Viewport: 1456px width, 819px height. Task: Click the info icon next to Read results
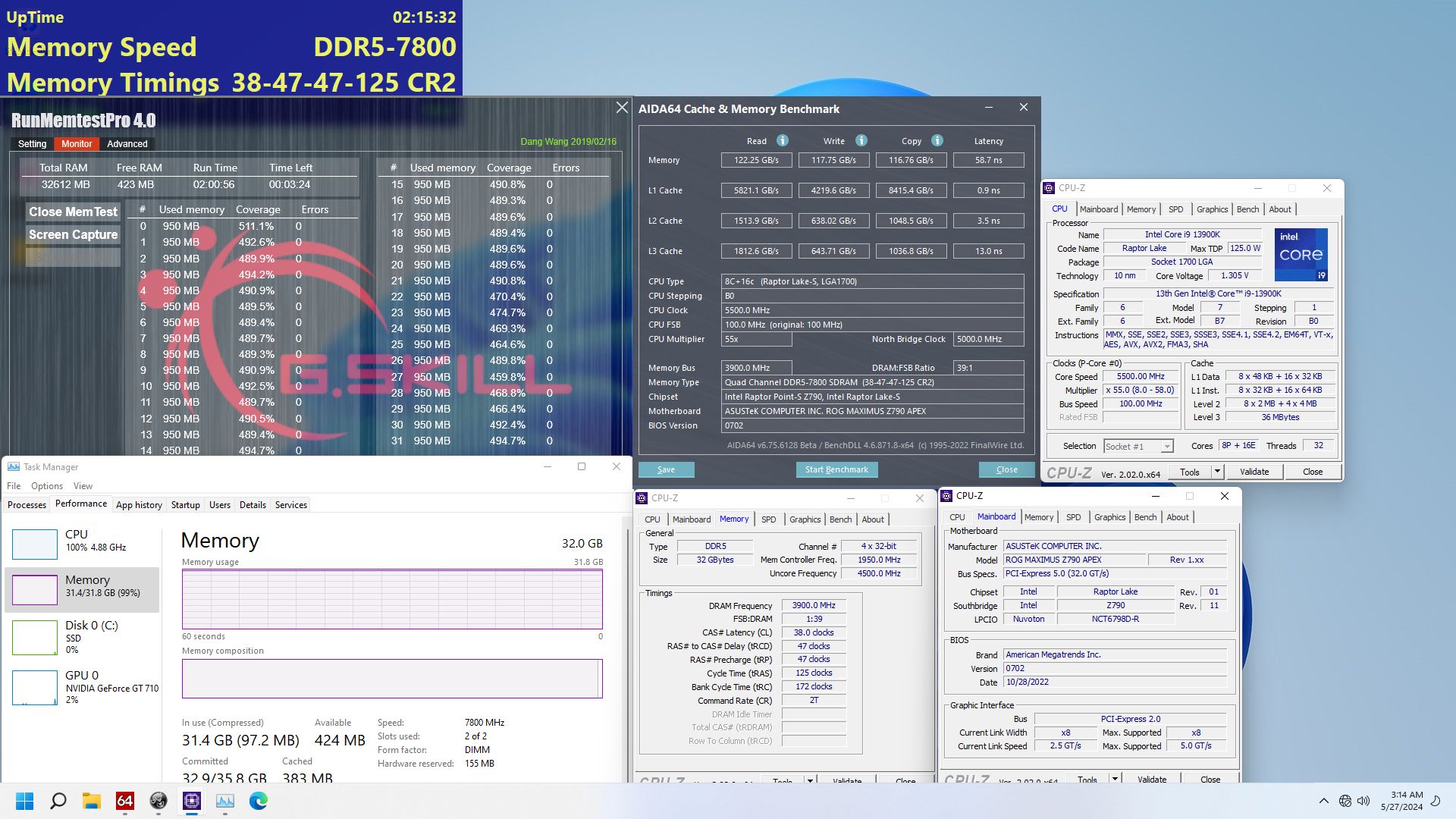pyautogui.click(x=782, y=140)
